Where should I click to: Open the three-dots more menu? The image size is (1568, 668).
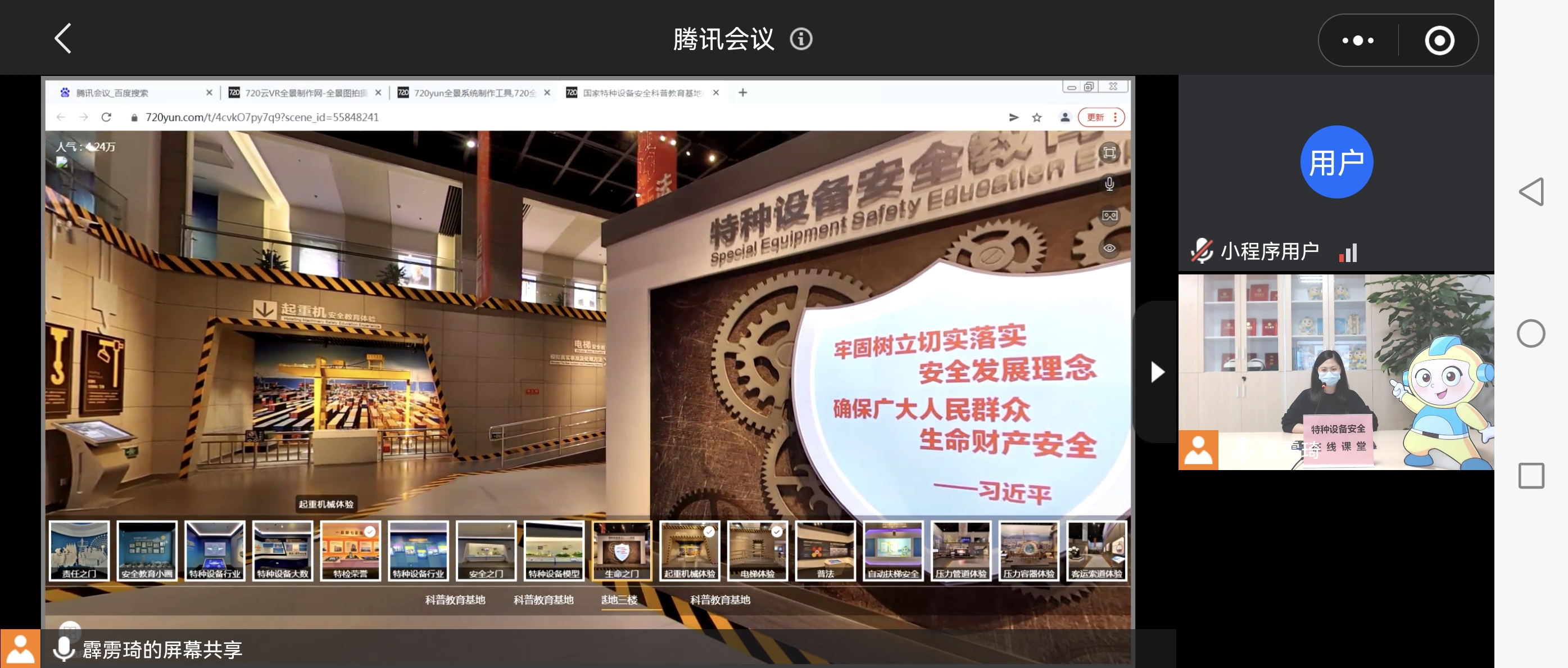(x=1358, y=41)
